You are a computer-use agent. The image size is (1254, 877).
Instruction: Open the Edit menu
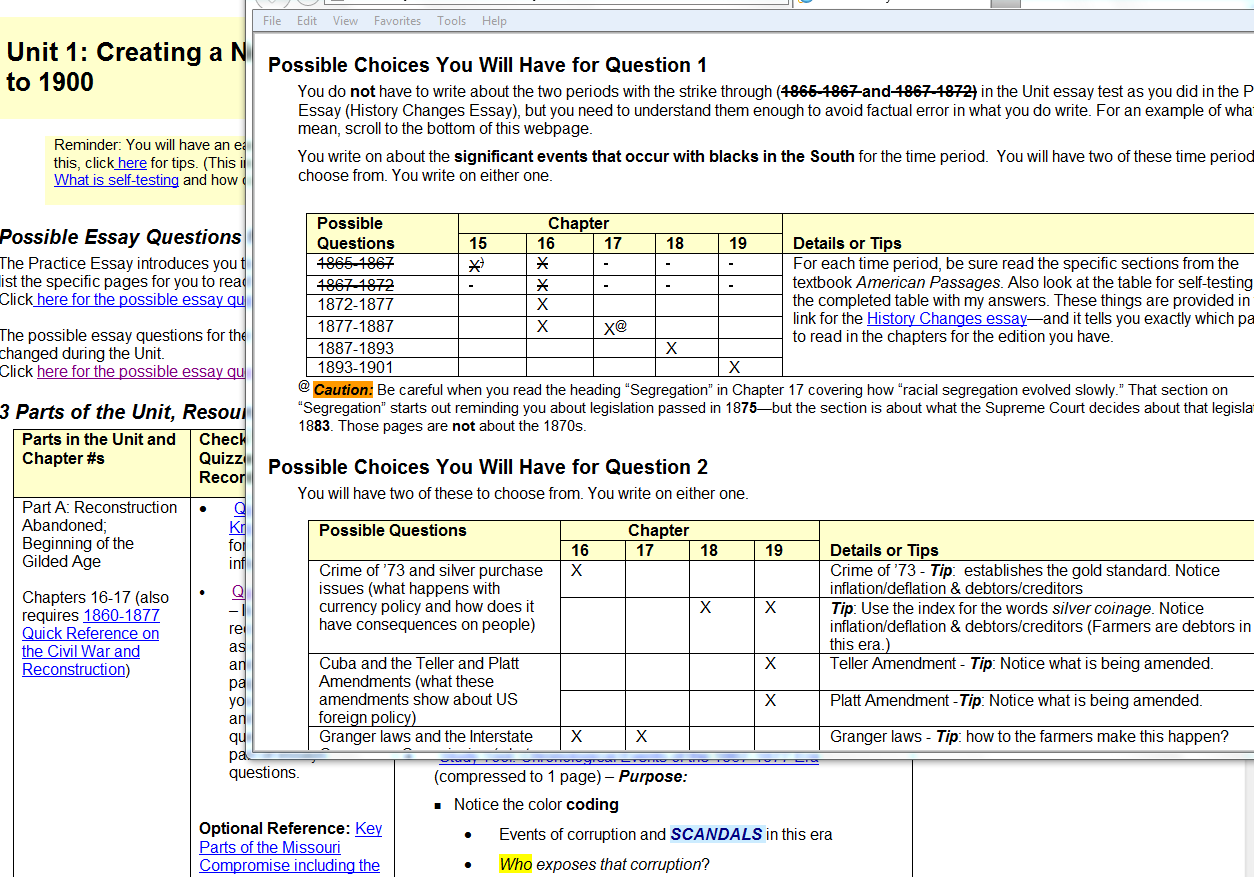[307, 21]
